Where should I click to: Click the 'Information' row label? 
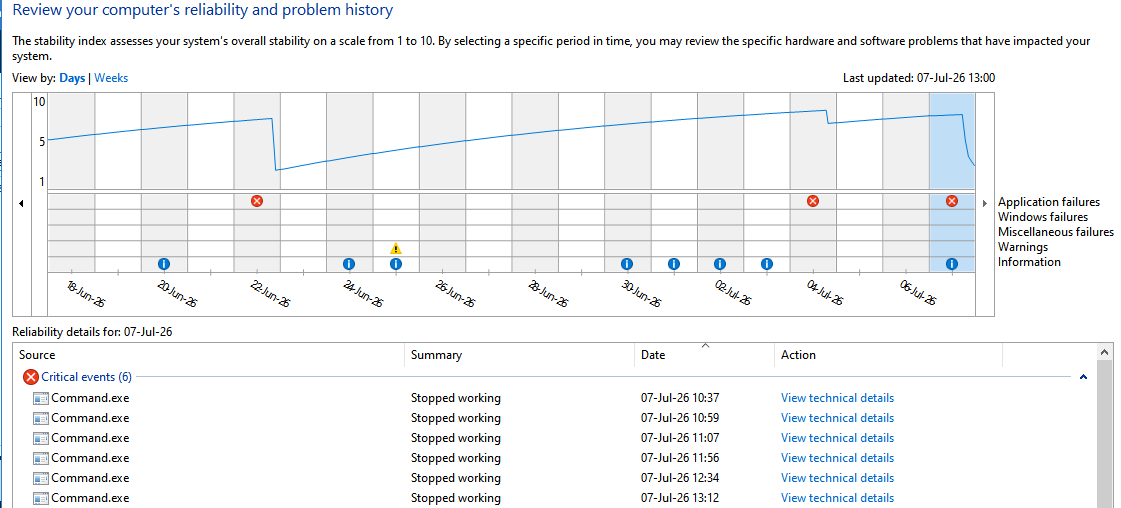coord(1029,262)
